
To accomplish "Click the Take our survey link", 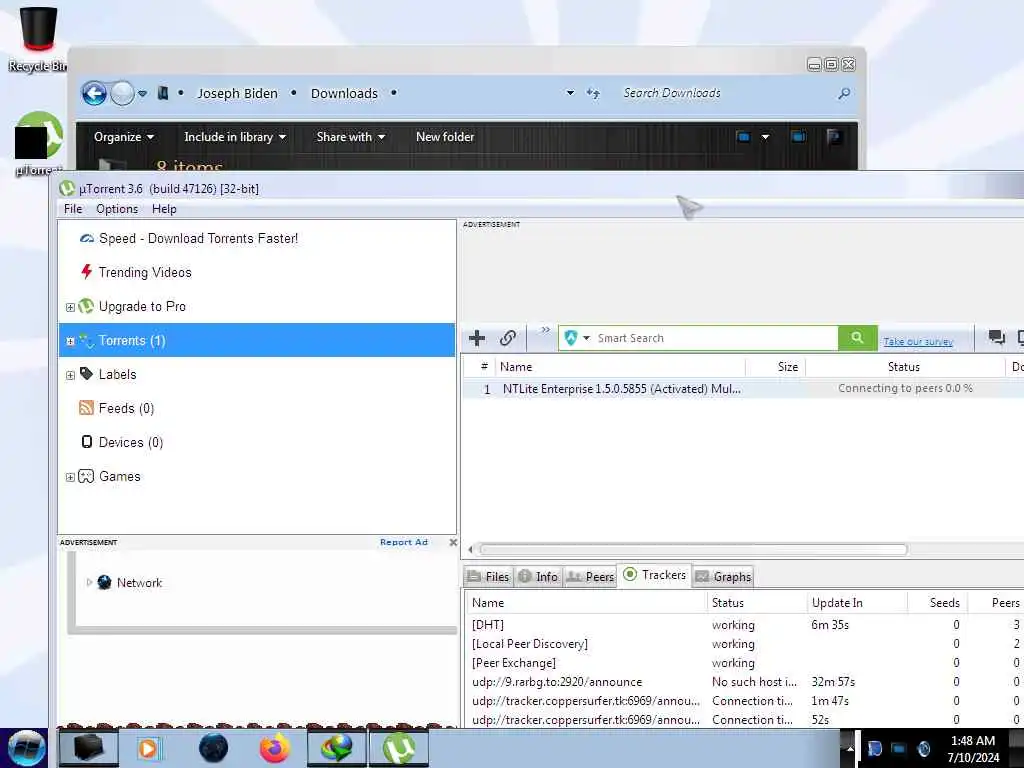I will (918, 342).
